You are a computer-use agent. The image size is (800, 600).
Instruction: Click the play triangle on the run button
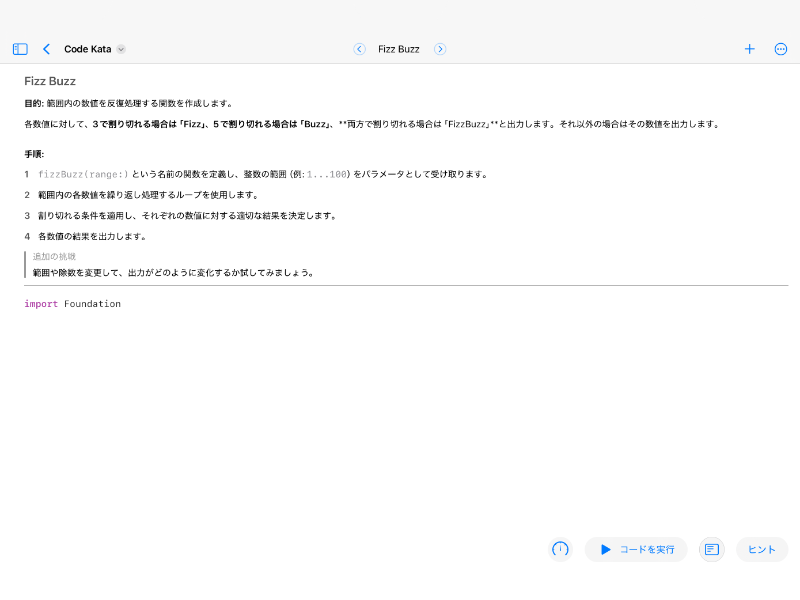click(605, 549)
